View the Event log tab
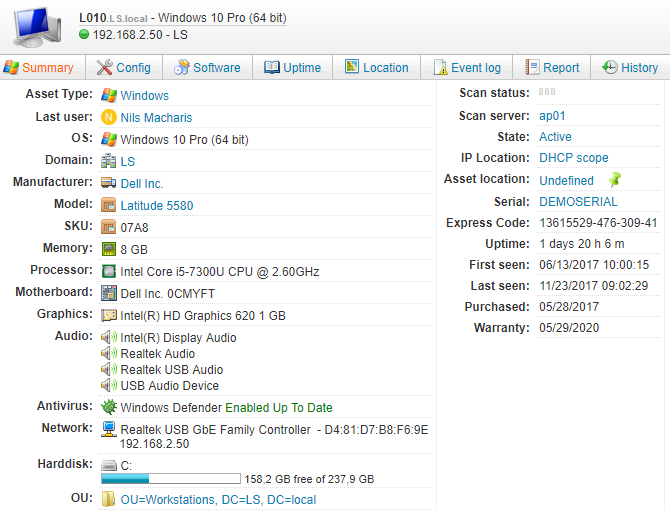670x510 pixels. coord(467,67)
